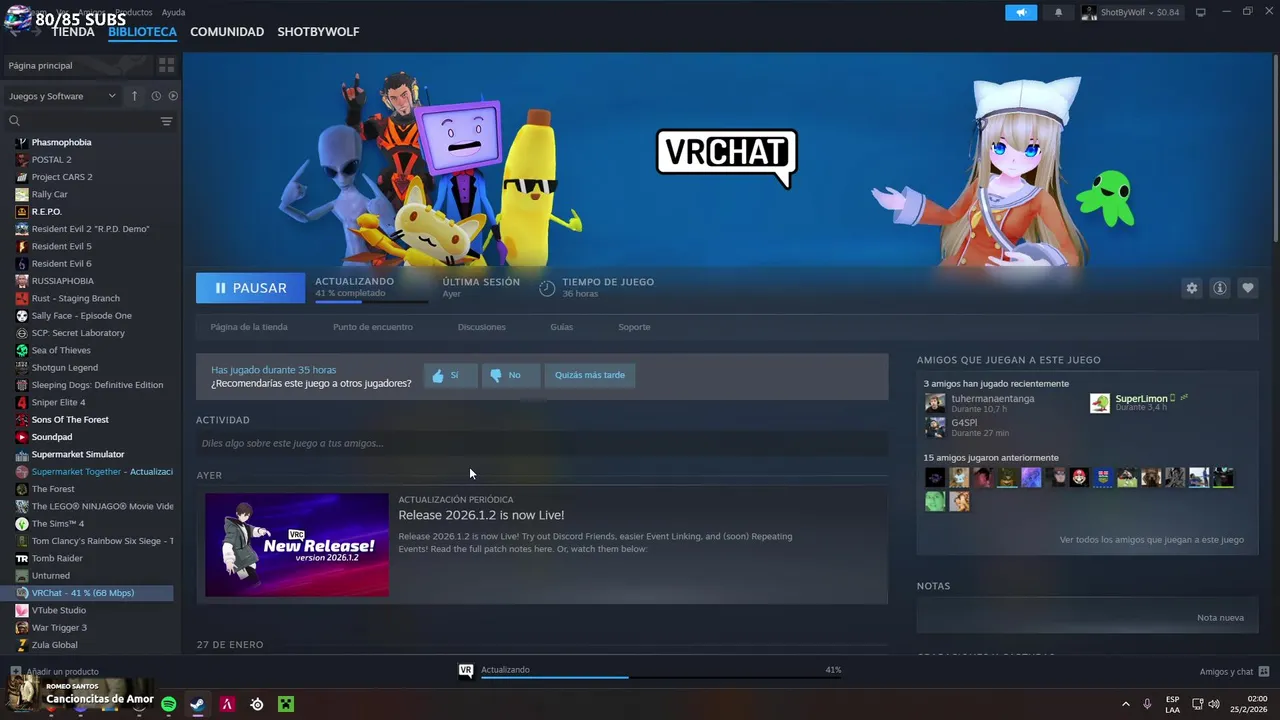Screen dimensions: 1280x720
Task: Open the New Release 2026.1.2 thumbnail
Action: click(x=297, y=545)
